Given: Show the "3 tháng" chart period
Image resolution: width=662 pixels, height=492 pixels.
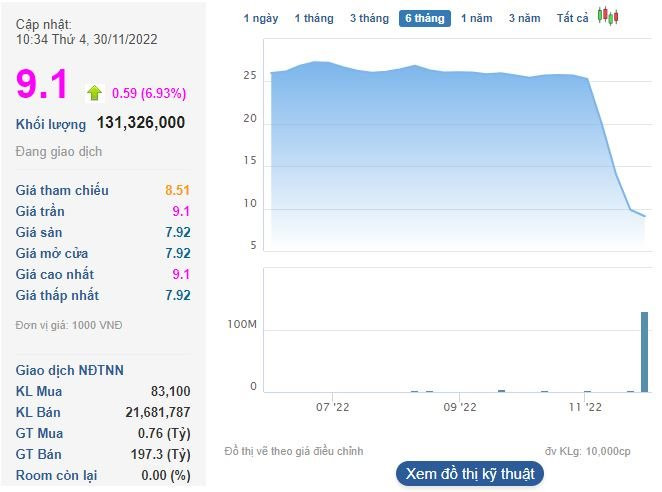Looking at the screenshot, I should (x=369, y=18).
